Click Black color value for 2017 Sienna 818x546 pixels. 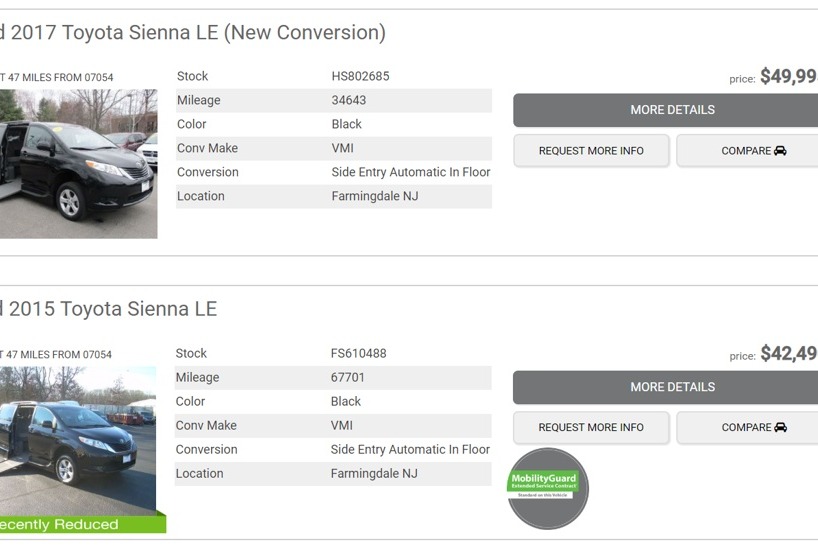(347, 124)
